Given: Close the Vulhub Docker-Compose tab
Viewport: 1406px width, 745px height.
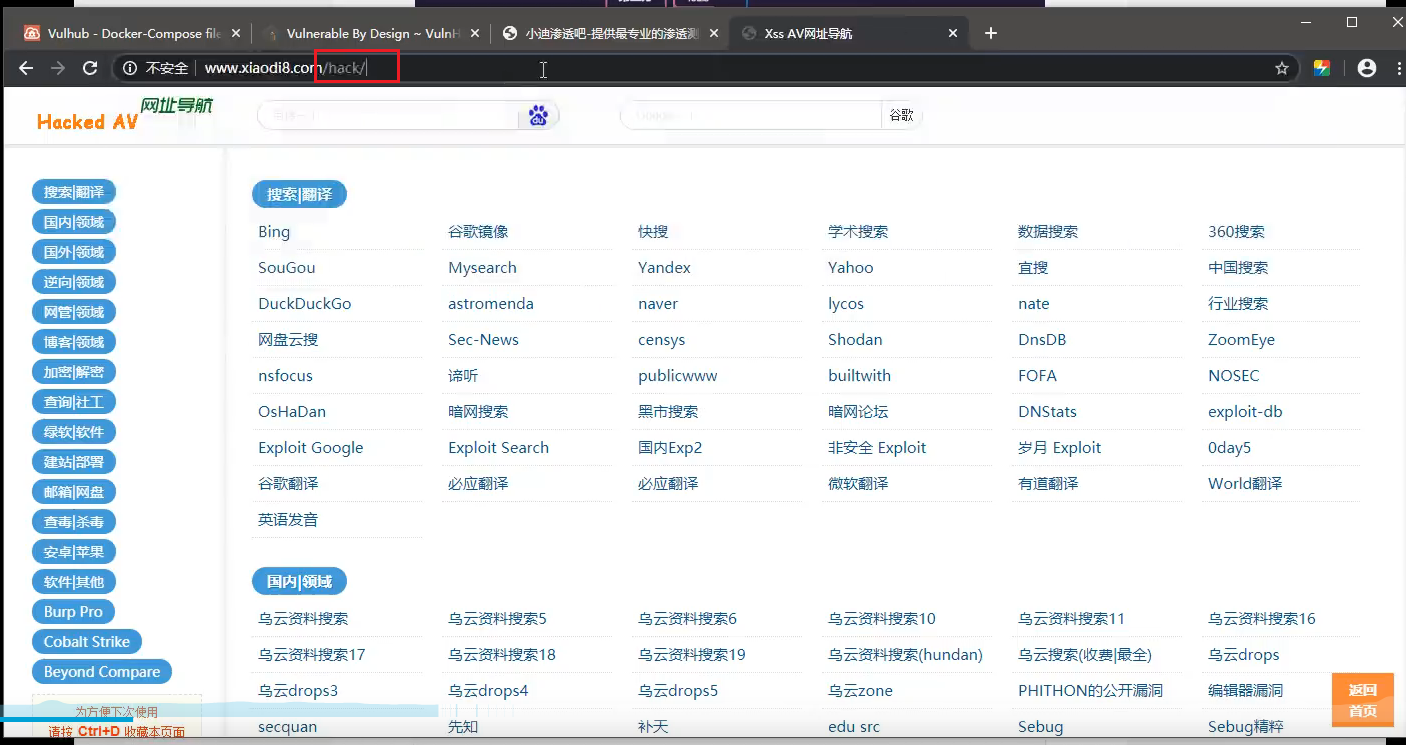Looking at the screenshot, I should point(236,33).
